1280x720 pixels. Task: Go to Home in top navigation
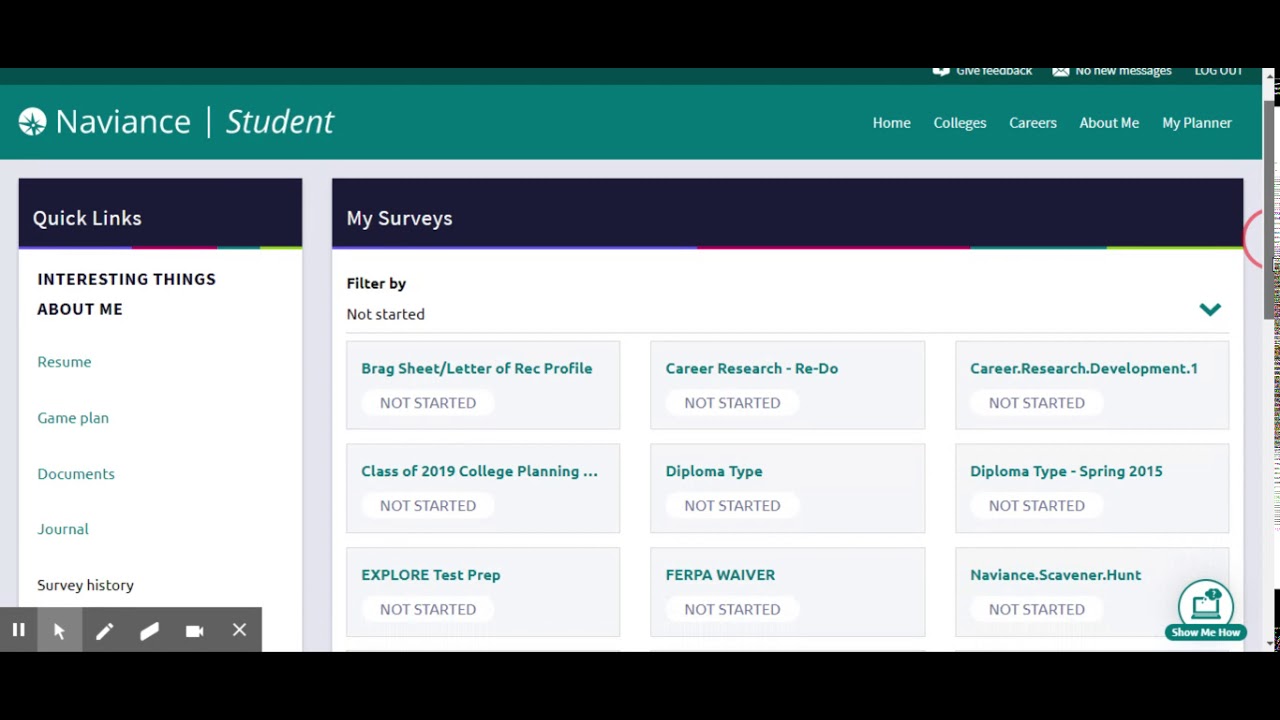[891, 123]
